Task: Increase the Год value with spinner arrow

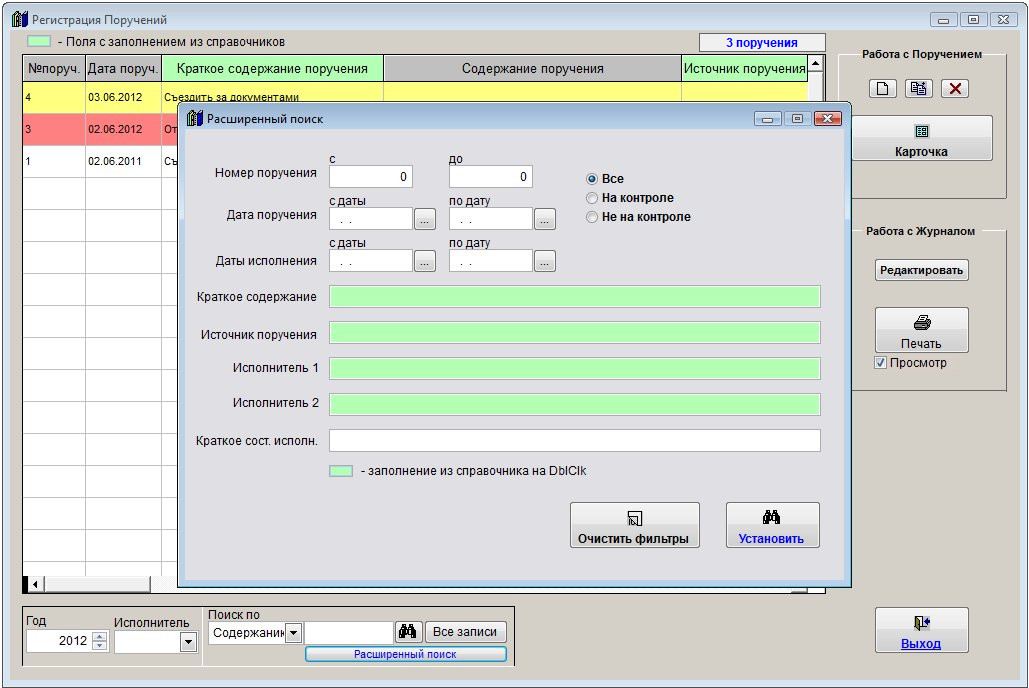Action: (99, 637)
